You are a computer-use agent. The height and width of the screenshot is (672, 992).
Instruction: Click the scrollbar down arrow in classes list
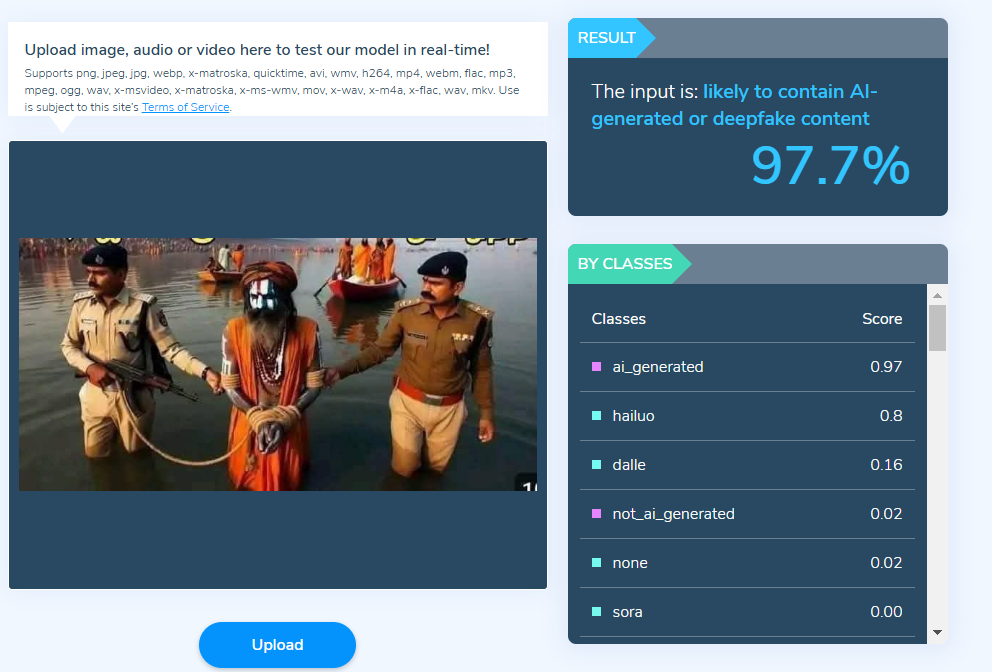point(938,632)
